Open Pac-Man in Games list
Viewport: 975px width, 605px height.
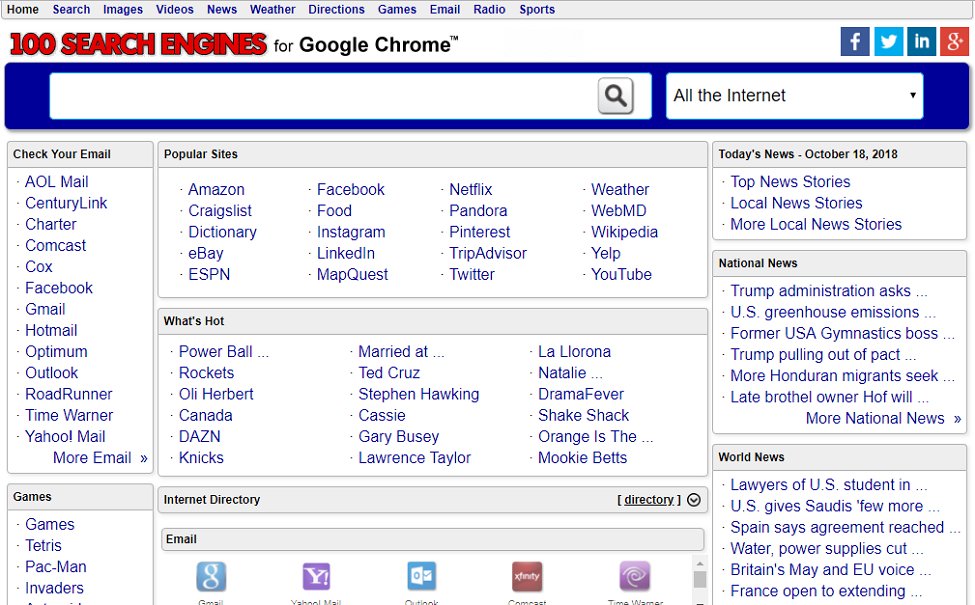click(x=55, y=566)
